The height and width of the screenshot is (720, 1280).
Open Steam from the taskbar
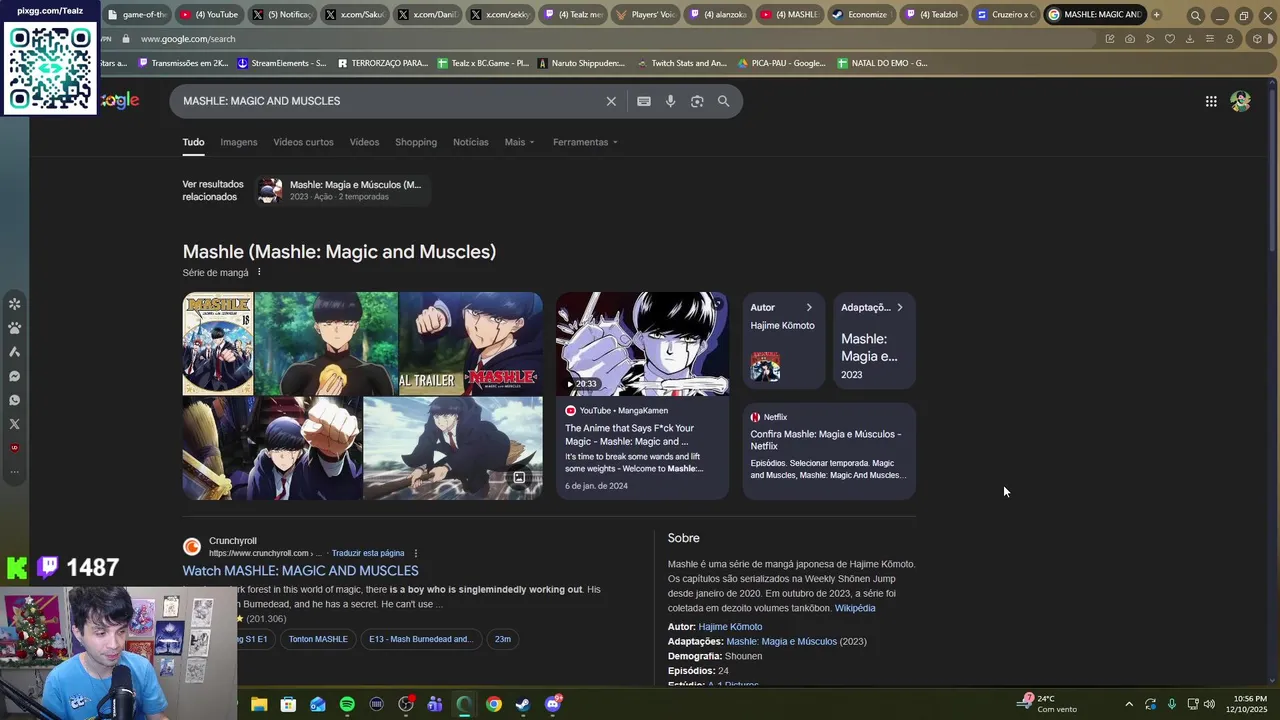tap(522, 704)
